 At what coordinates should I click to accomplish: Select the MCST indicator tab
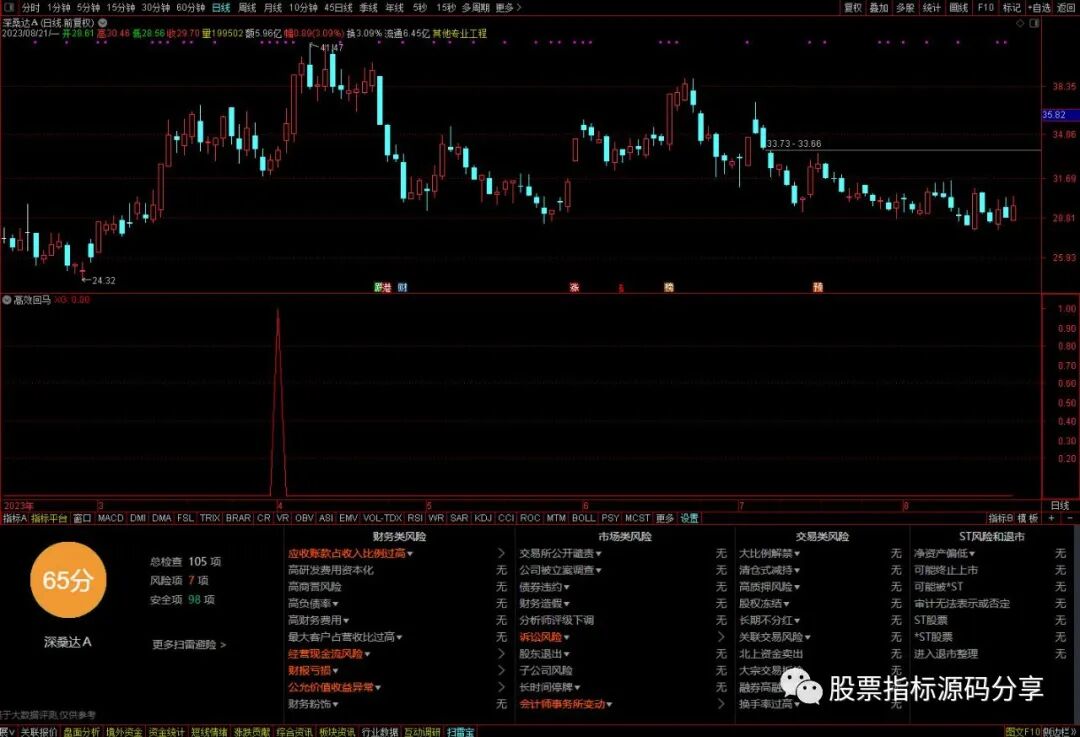(x=637, y=518)
